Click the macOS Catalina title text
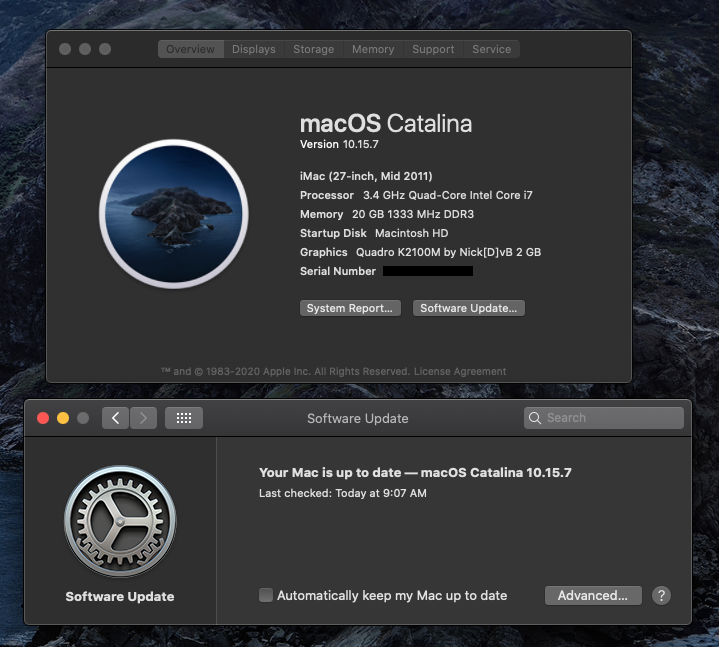 point(386,124)
